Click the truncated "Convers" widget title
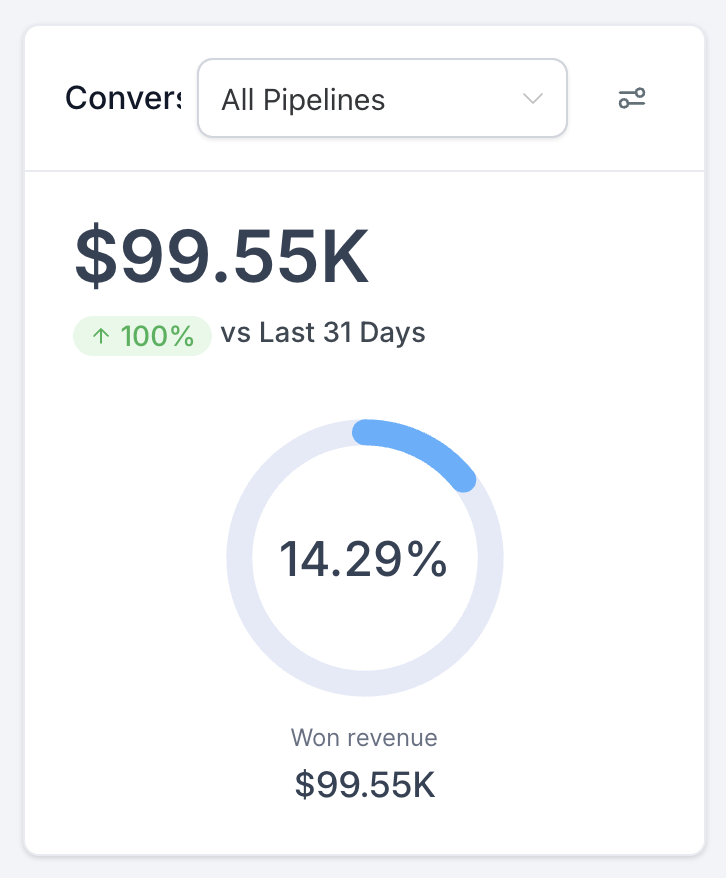 click(123, 98)
